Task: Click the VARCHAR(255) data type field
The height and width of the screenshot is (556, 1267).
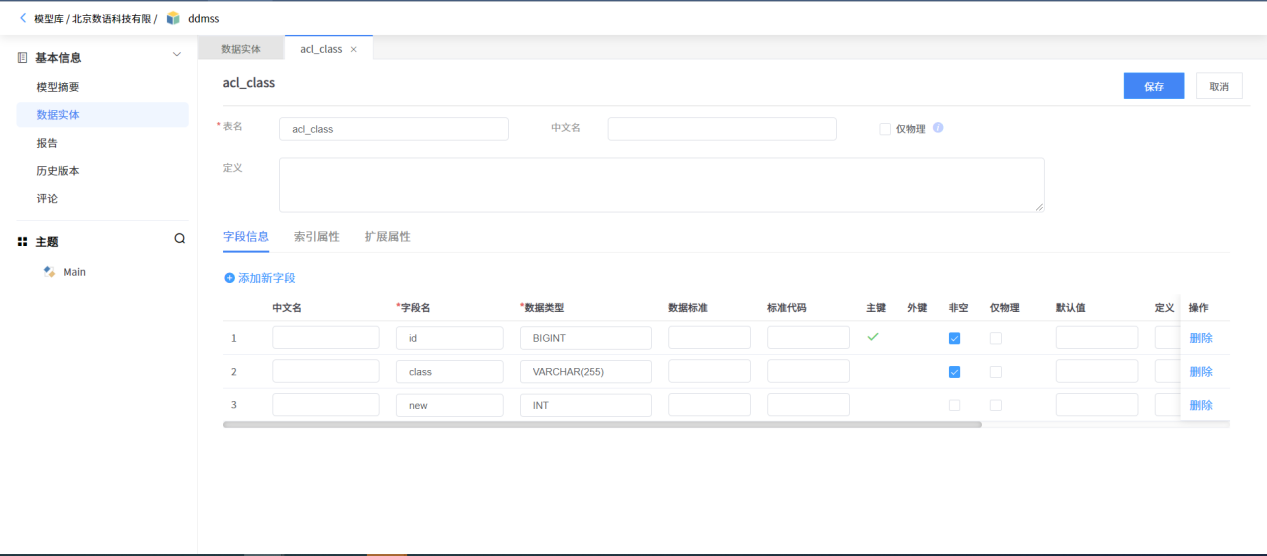Action: [x=586, y=372]
